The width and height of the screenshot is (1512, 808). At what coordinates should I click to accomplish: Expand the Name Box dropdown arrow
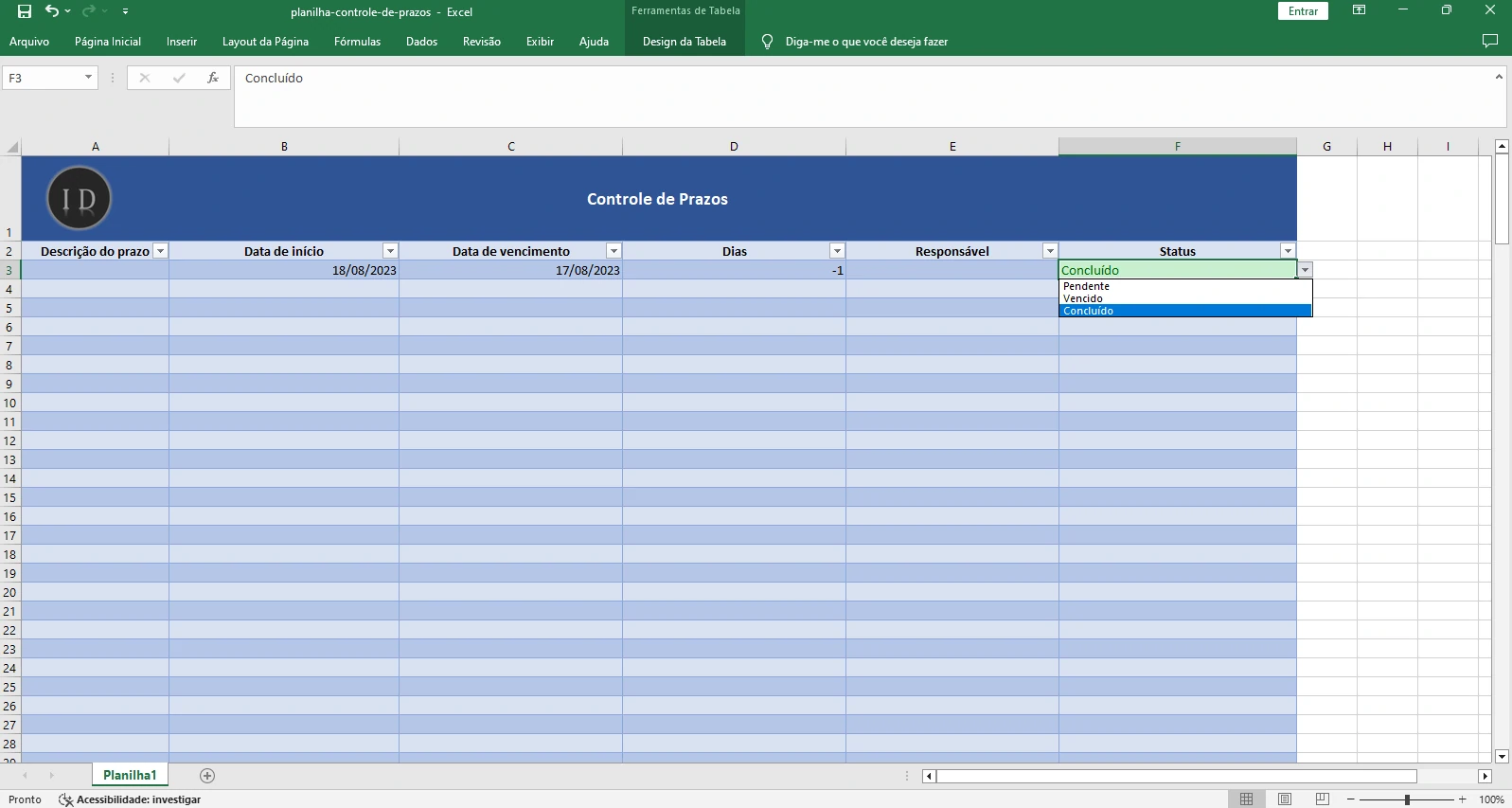point(88,78)
